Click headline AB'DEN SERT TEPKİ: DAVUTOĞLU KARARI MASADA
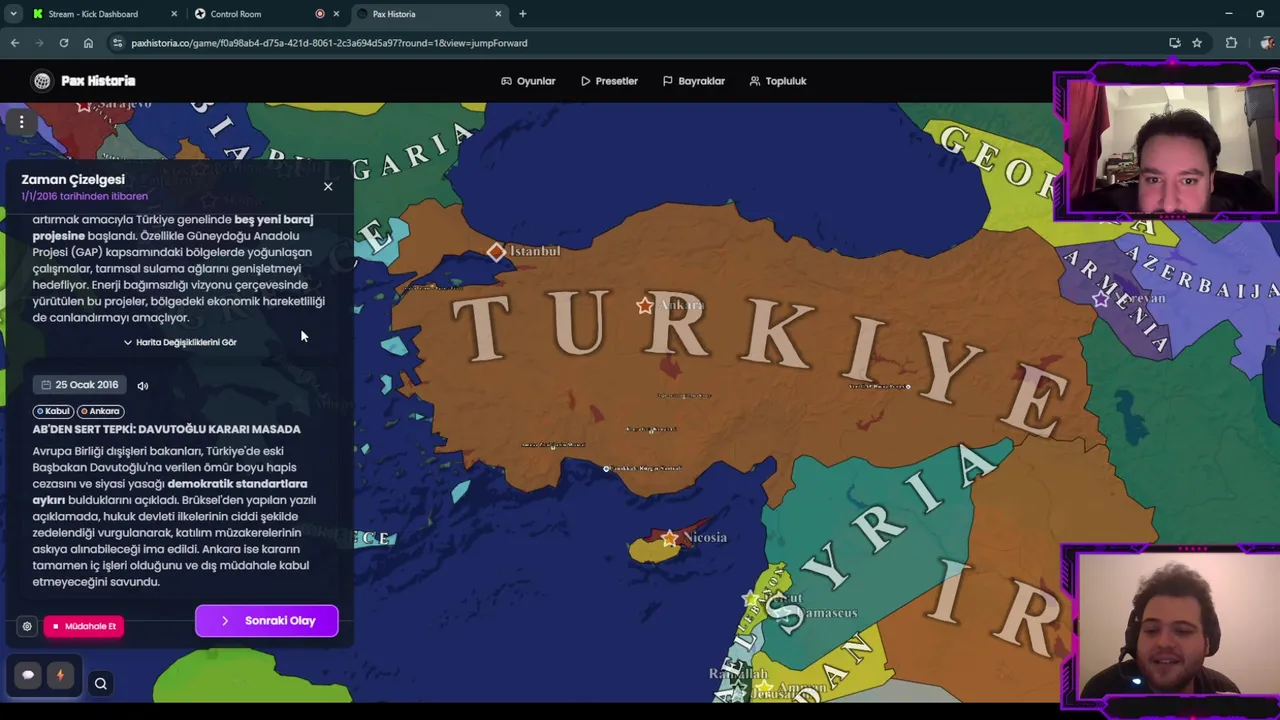This screenshot has height=720, width=1280. tap(166, 429)
